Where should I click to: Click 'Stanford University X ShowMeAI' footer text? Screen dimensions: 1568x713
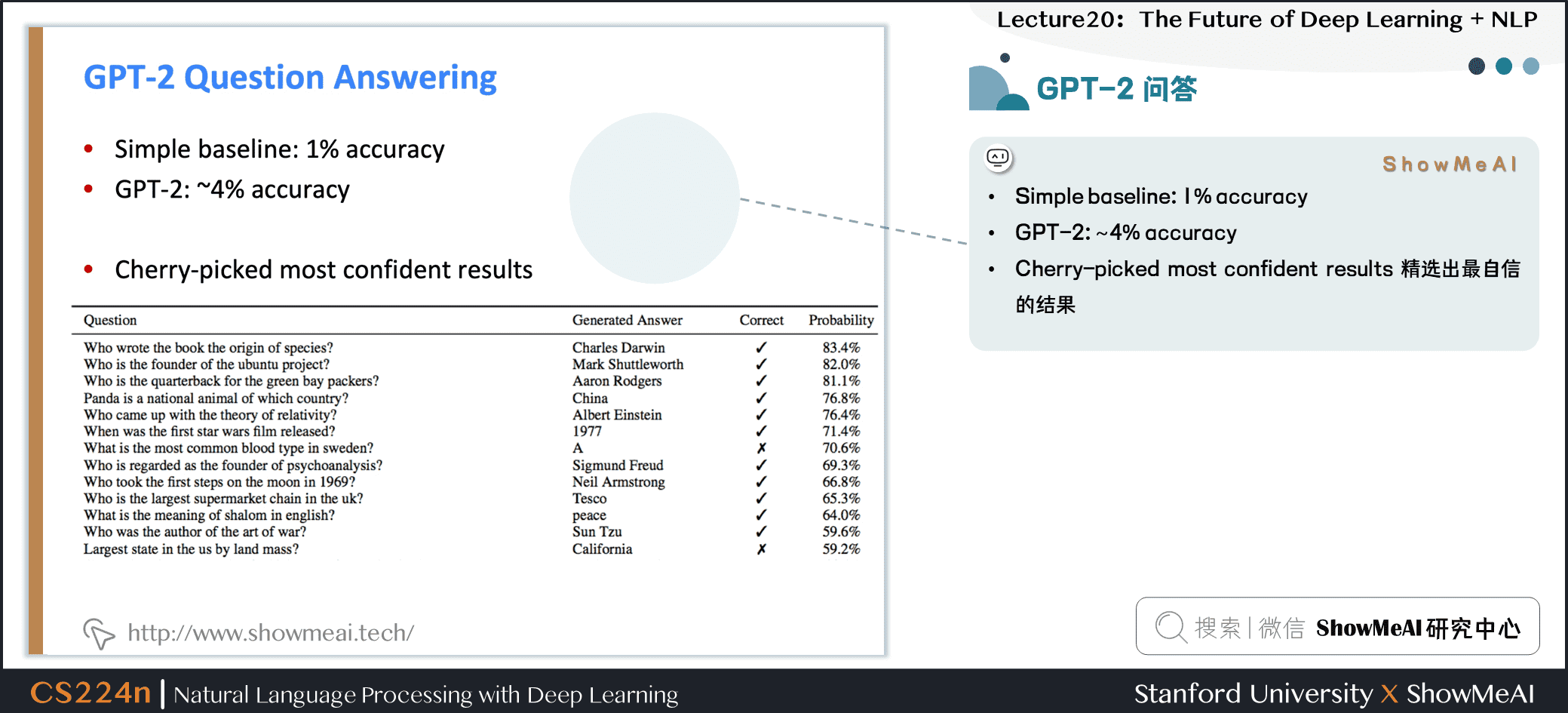1334,693
